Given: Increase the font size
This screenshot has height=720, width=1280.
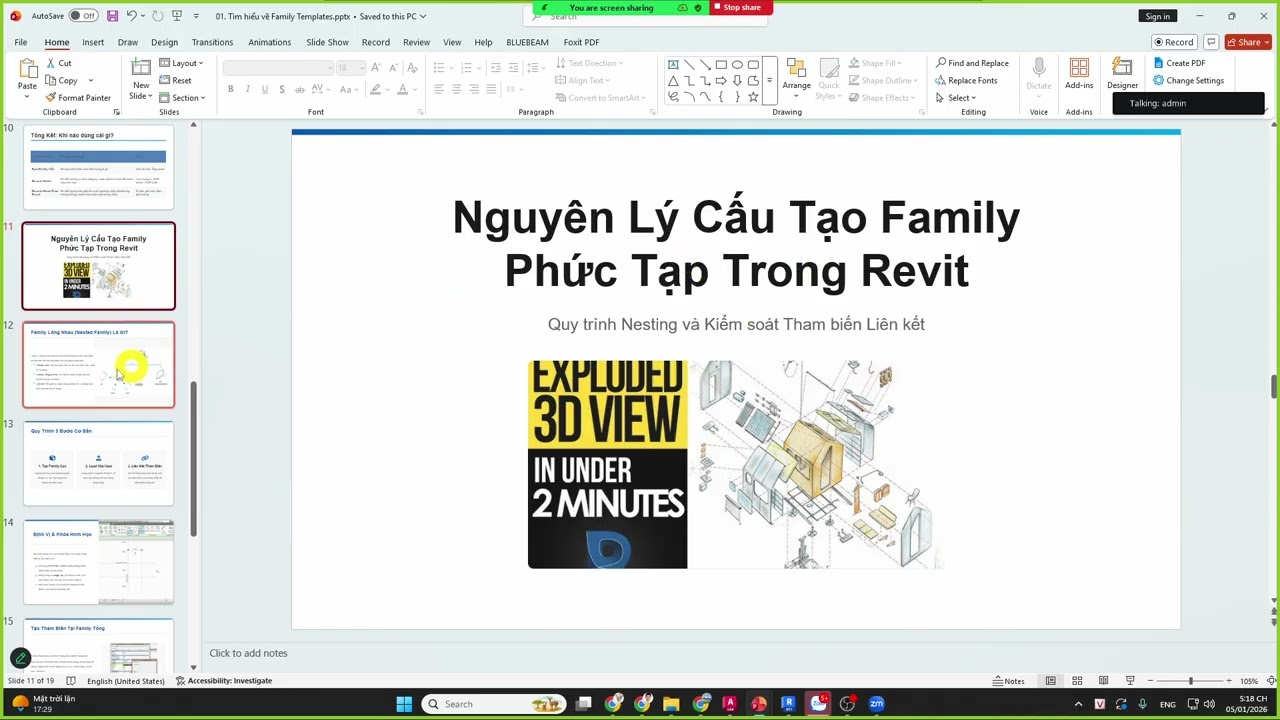Looking at the screenshot, I should [x=376, y=67].
